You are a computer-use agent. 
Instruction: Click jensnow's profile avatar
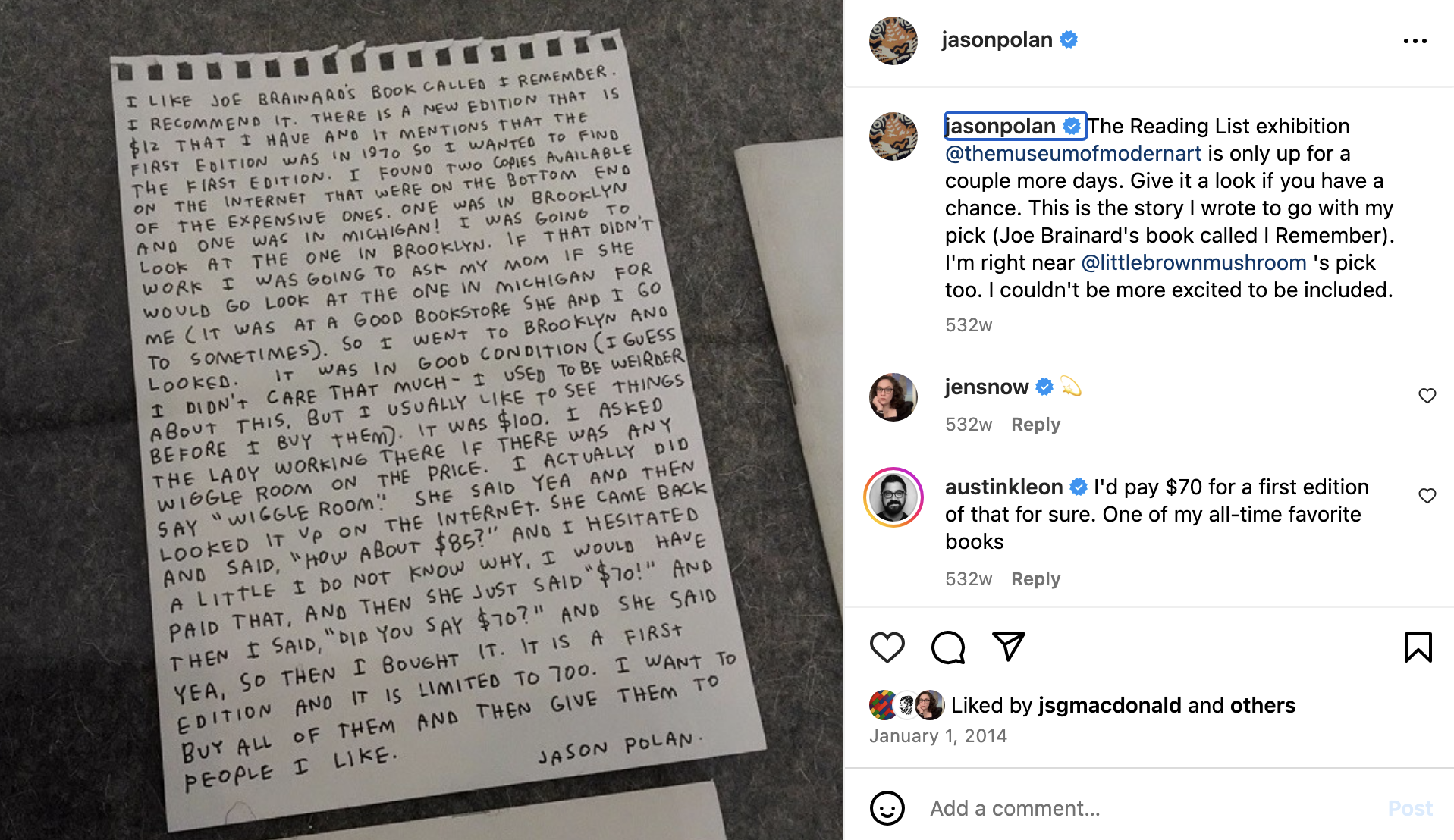[x=893, y=397]
